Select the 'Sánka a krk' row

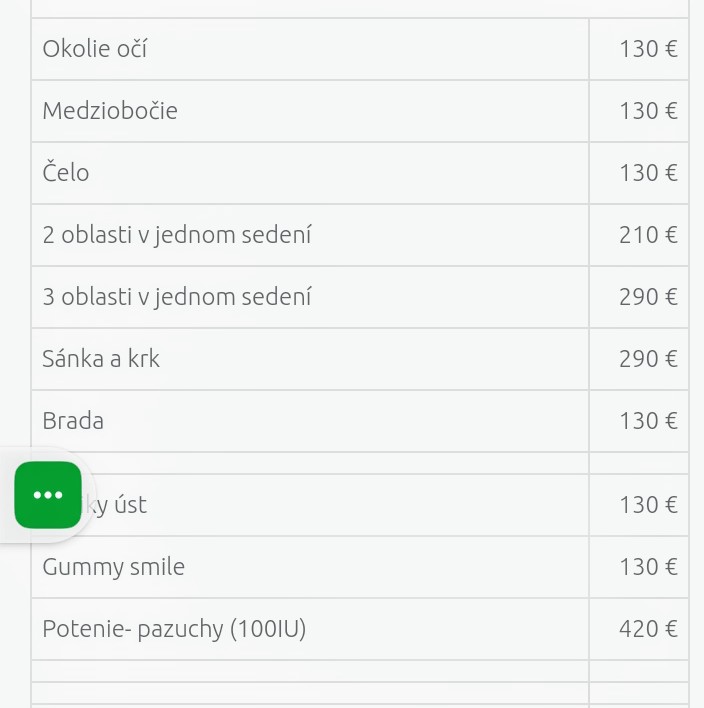(x=101, y=359)
